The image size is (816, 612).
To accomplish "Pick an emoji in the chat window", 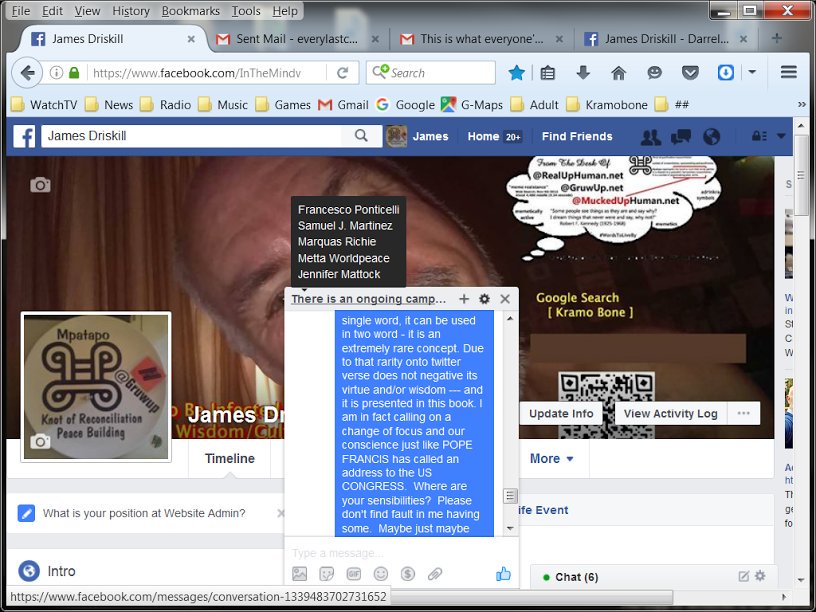I will 381,573.
